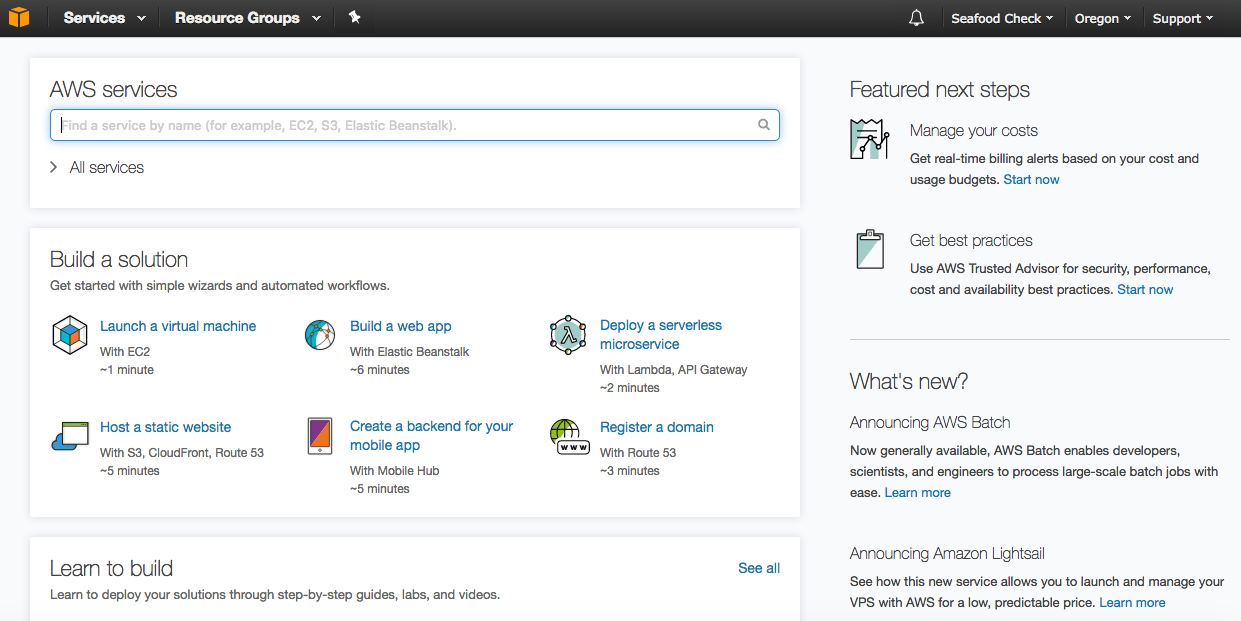This screenshot has height=621, width=1241.
Task: Click the 'Manage your costs' heading
Action: click(974, 130)
